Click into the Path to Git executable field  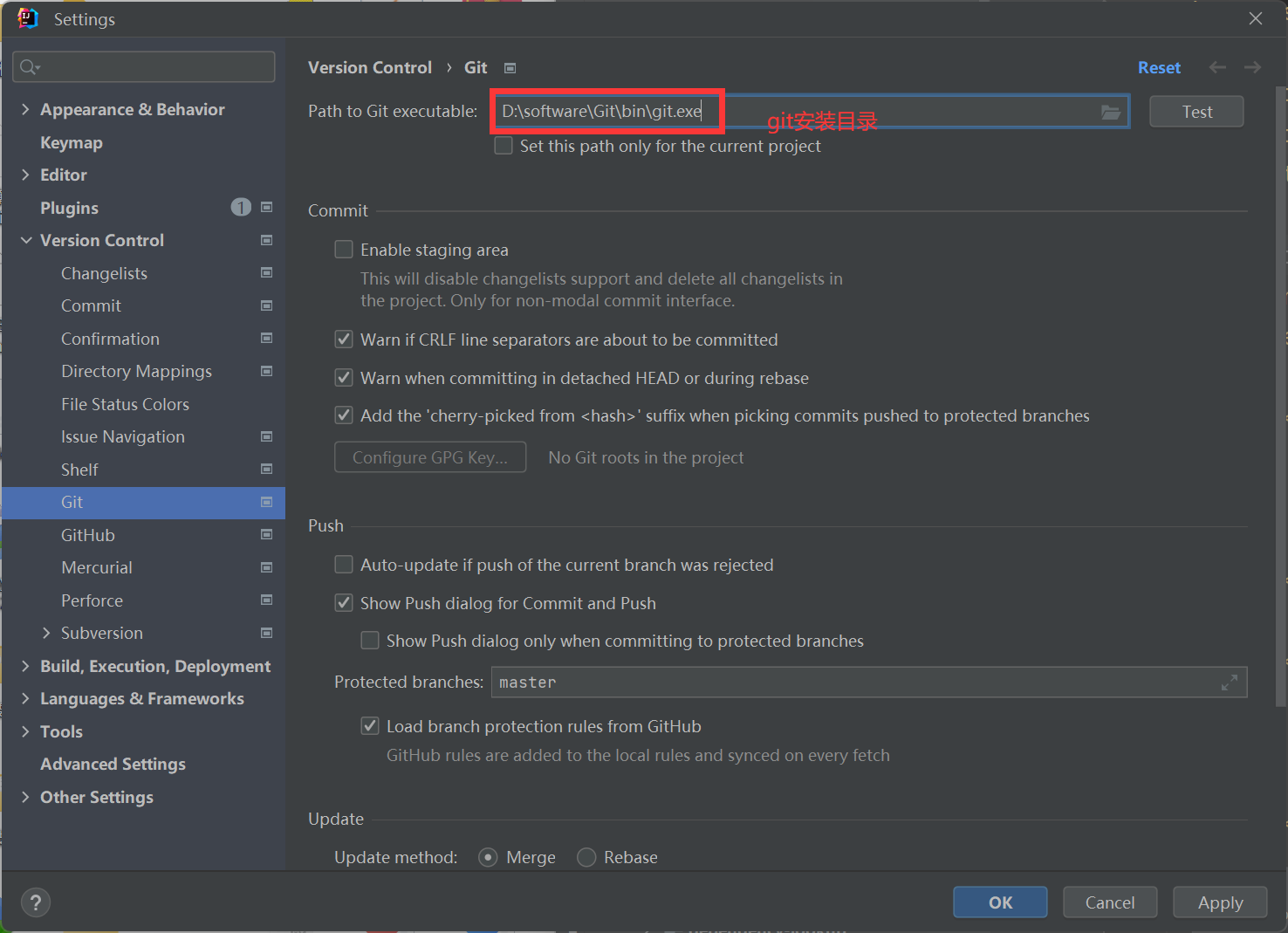(811, 112)
